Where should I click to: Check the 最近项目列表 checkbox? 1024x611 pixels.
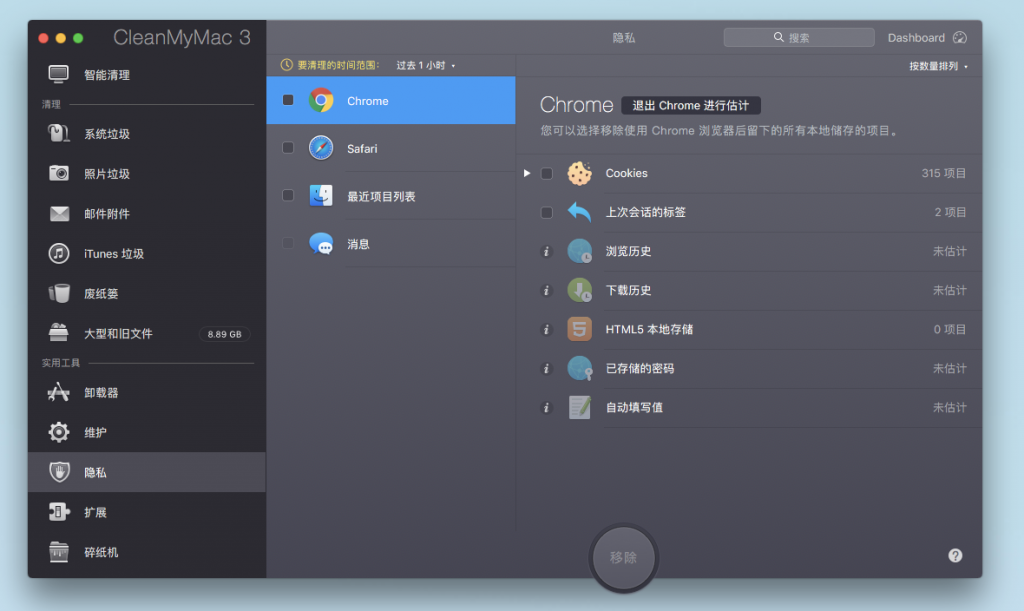tap(288, 195)
